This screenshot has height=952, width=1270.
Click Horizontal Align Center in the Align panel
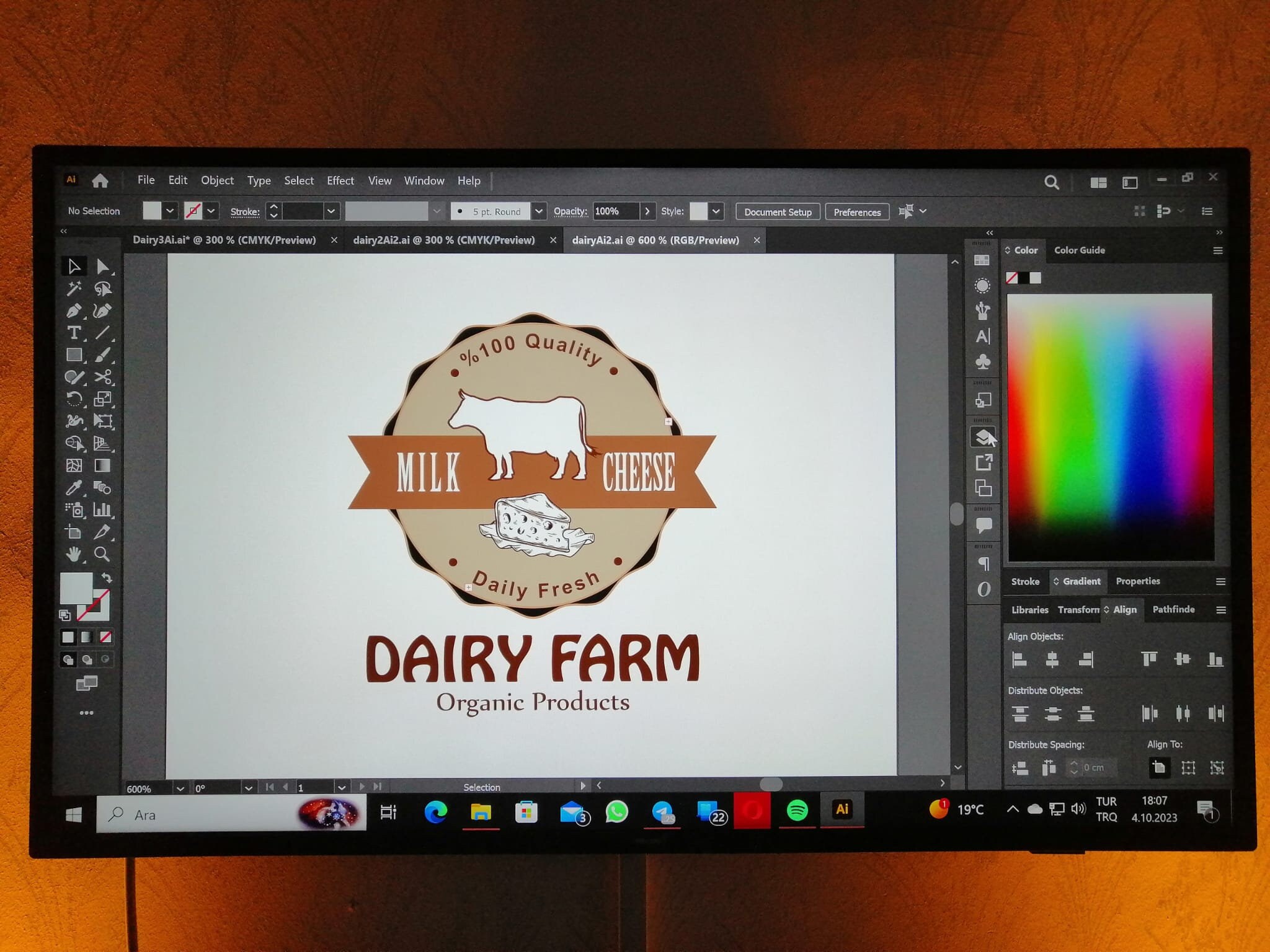coord(1052,659)
